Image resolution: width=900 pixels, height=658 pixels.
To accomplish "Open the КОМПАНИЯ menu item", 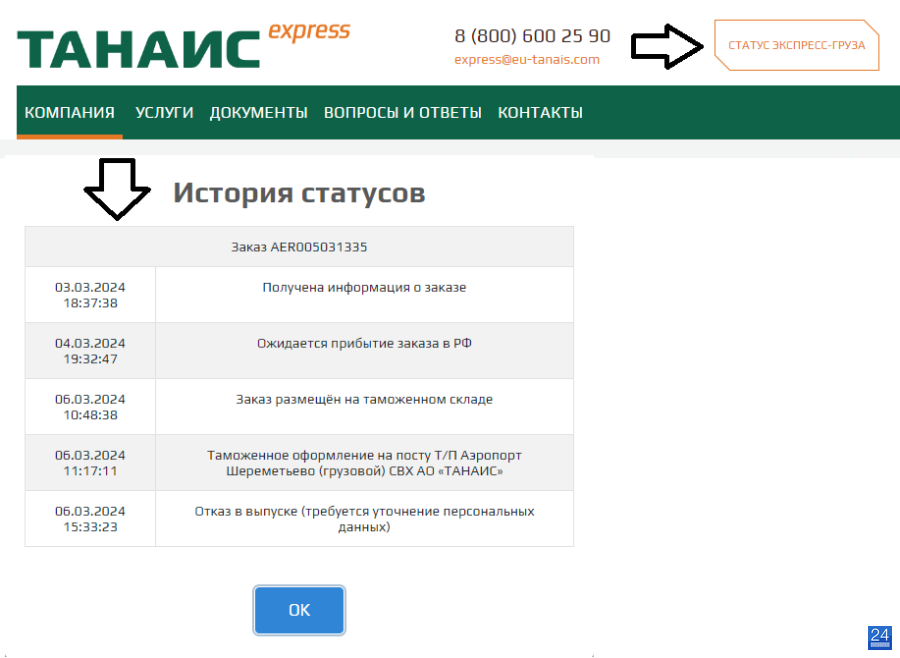I will point(69,113).
